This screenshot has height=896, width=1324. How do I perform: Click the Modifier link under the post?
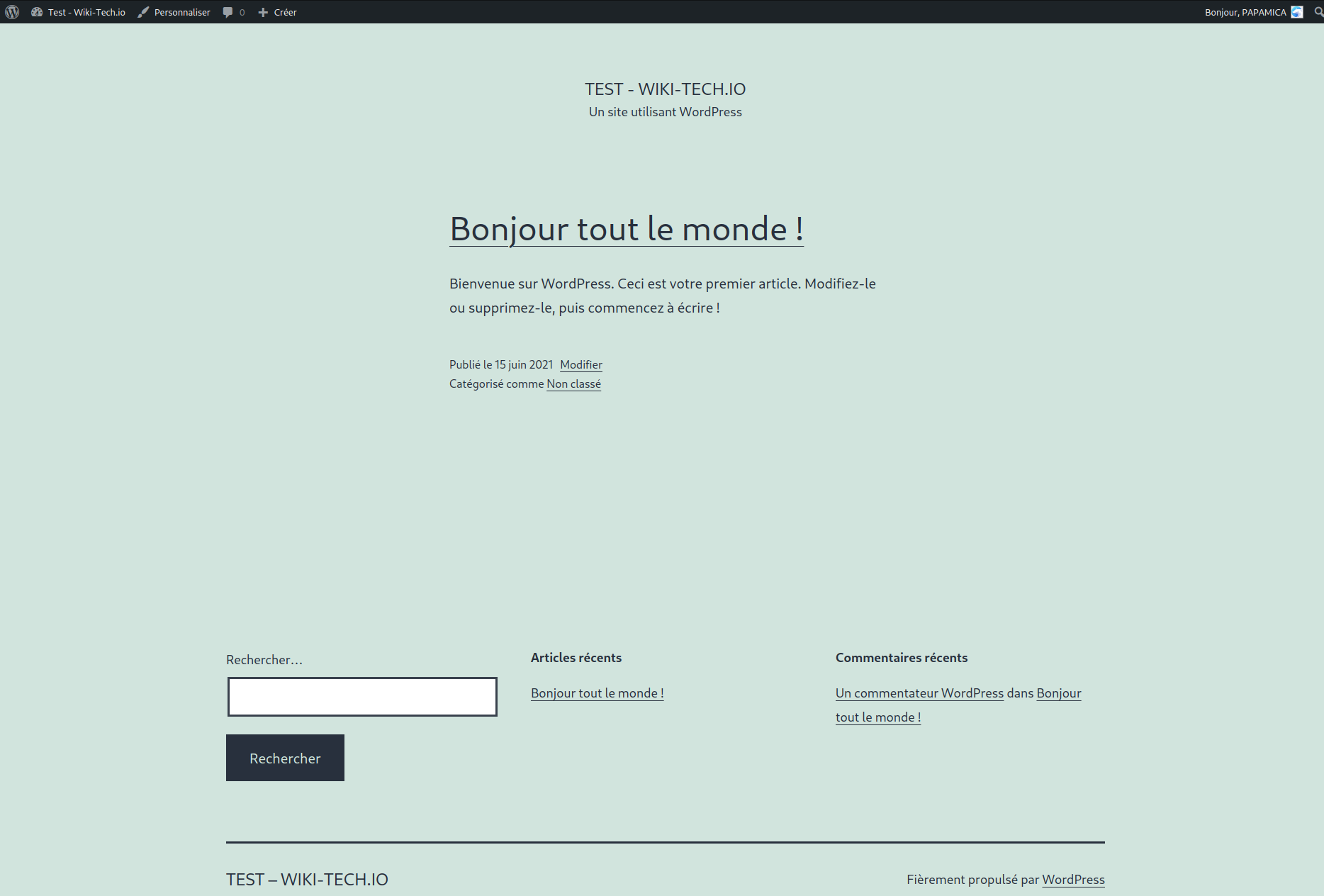[580, 364]
